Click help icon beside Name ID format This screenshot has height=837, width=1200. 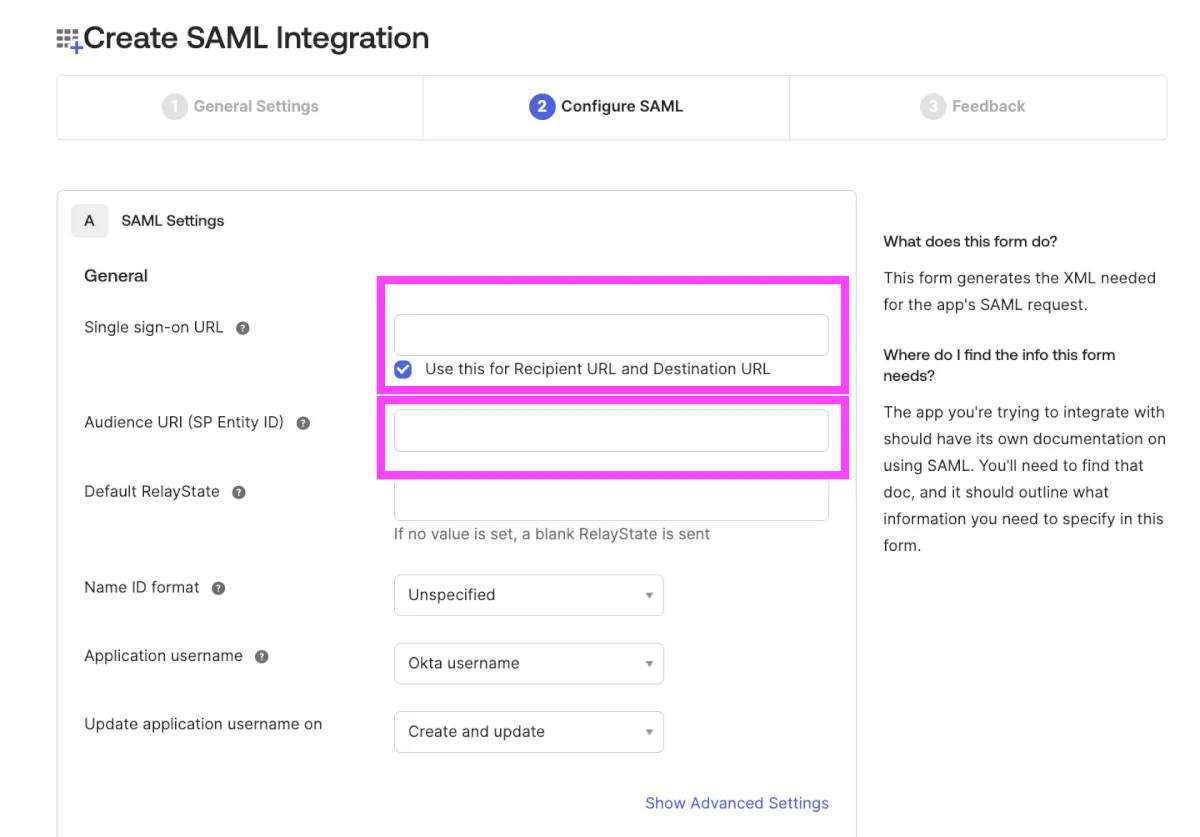[218, 588]
